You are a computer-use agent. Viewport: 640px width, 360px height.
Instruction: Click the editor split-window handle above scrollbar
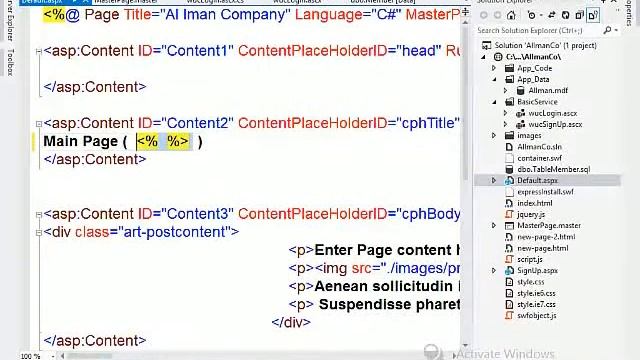tap(465, 12)
